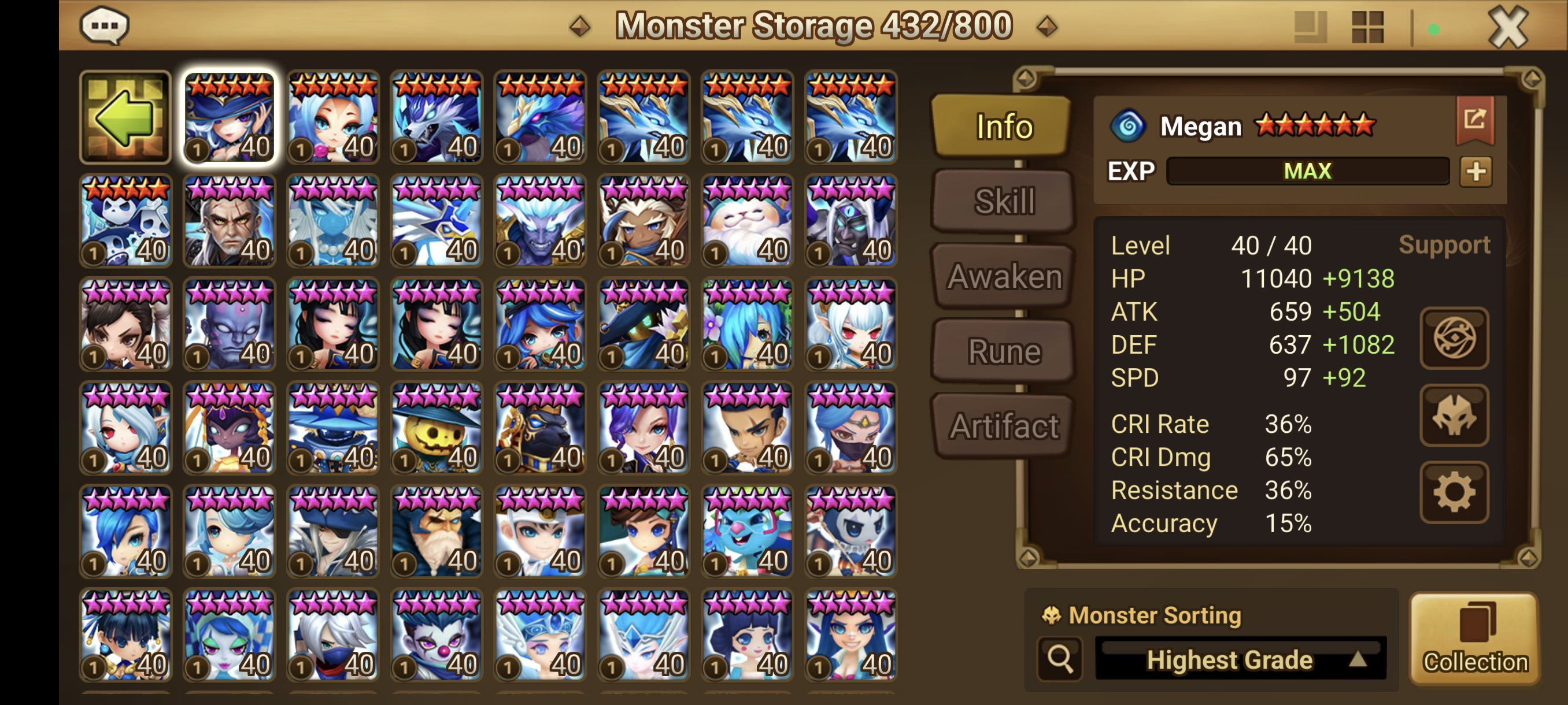This screenshot has width=1568, height=705.
Task: Click the EXP MAX progress bar
Action: 1307,171
